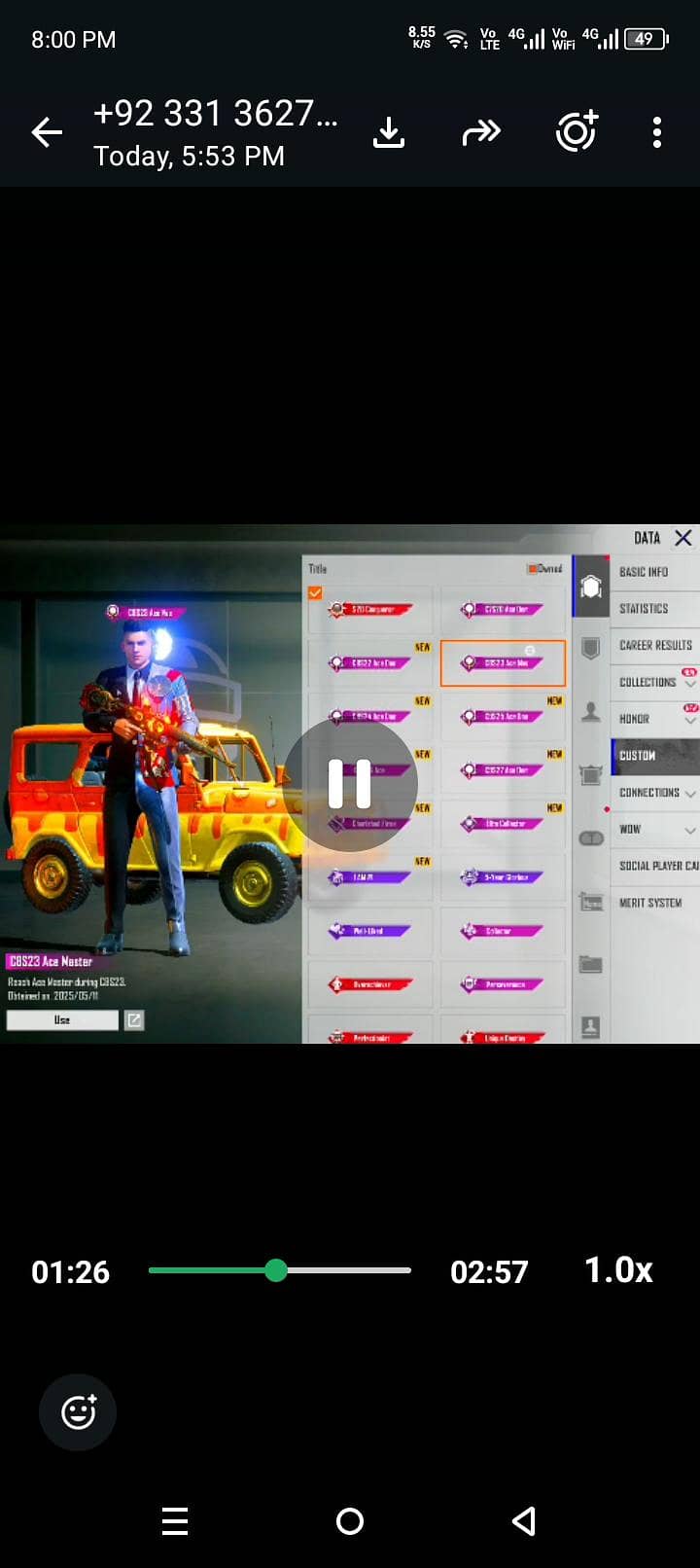Change playback speed from 1.0x
This screenshot has width=700, height=1568.
pyautogui.click(x=618, y=1270)
